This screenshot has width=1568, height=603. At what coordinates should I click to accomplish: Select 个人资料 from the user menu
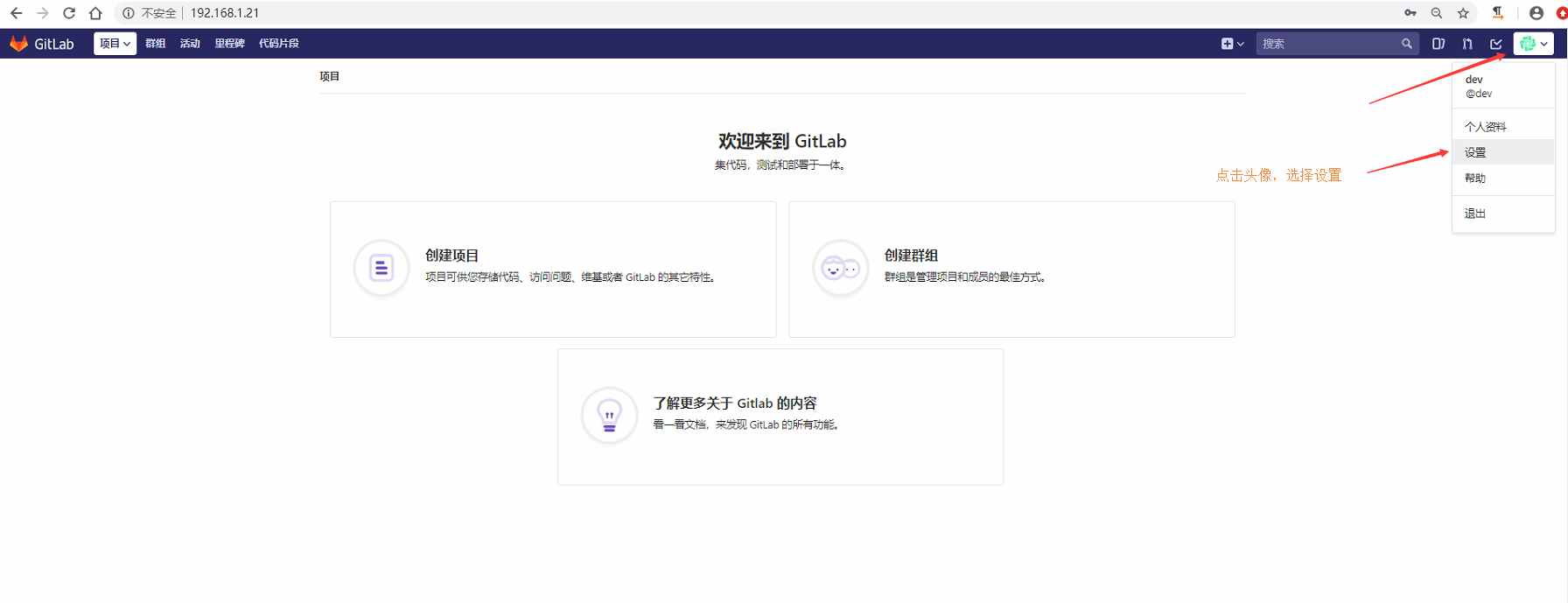1503,127
